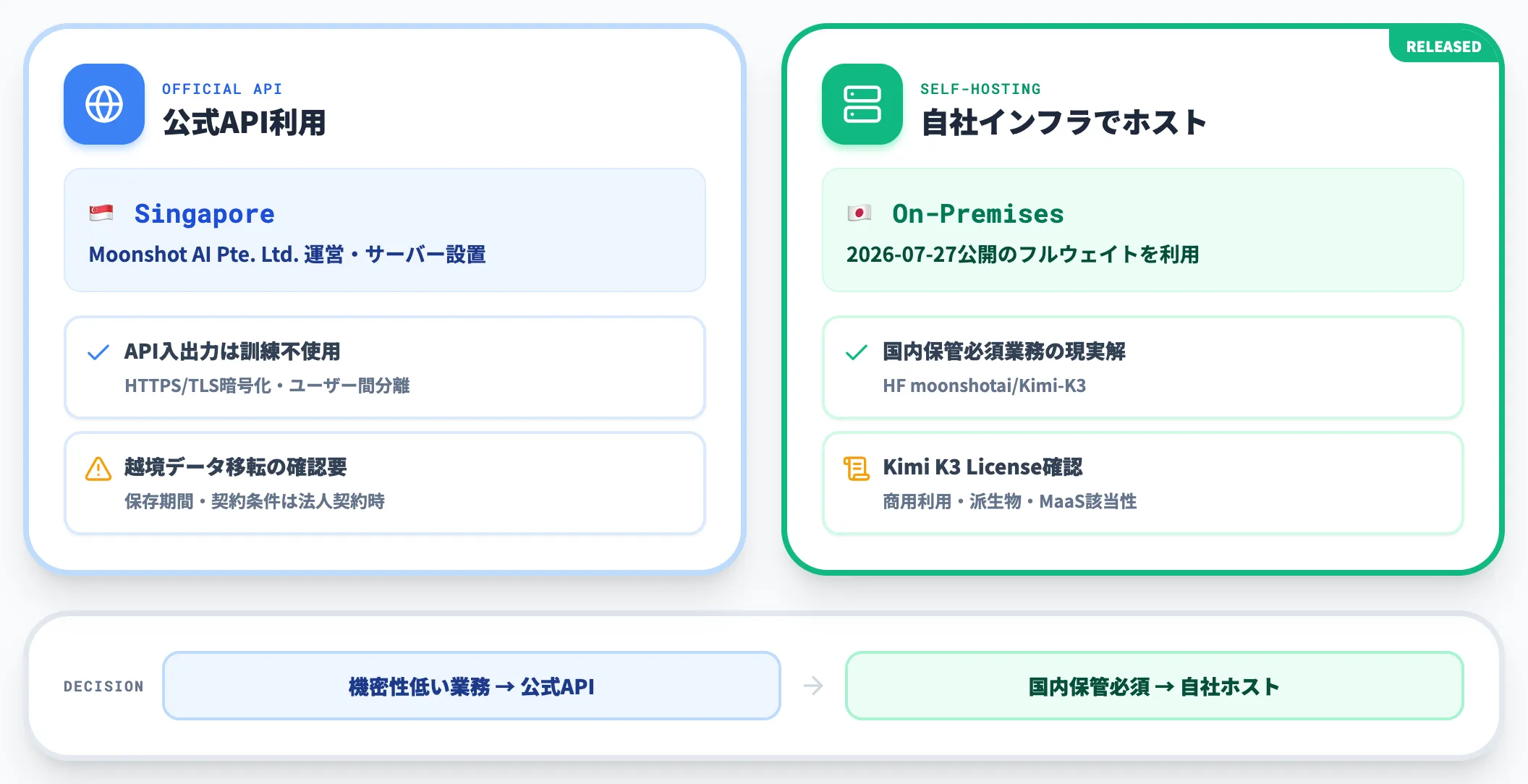Click the 自社インフラでホスト heading

pos(1064,122)
